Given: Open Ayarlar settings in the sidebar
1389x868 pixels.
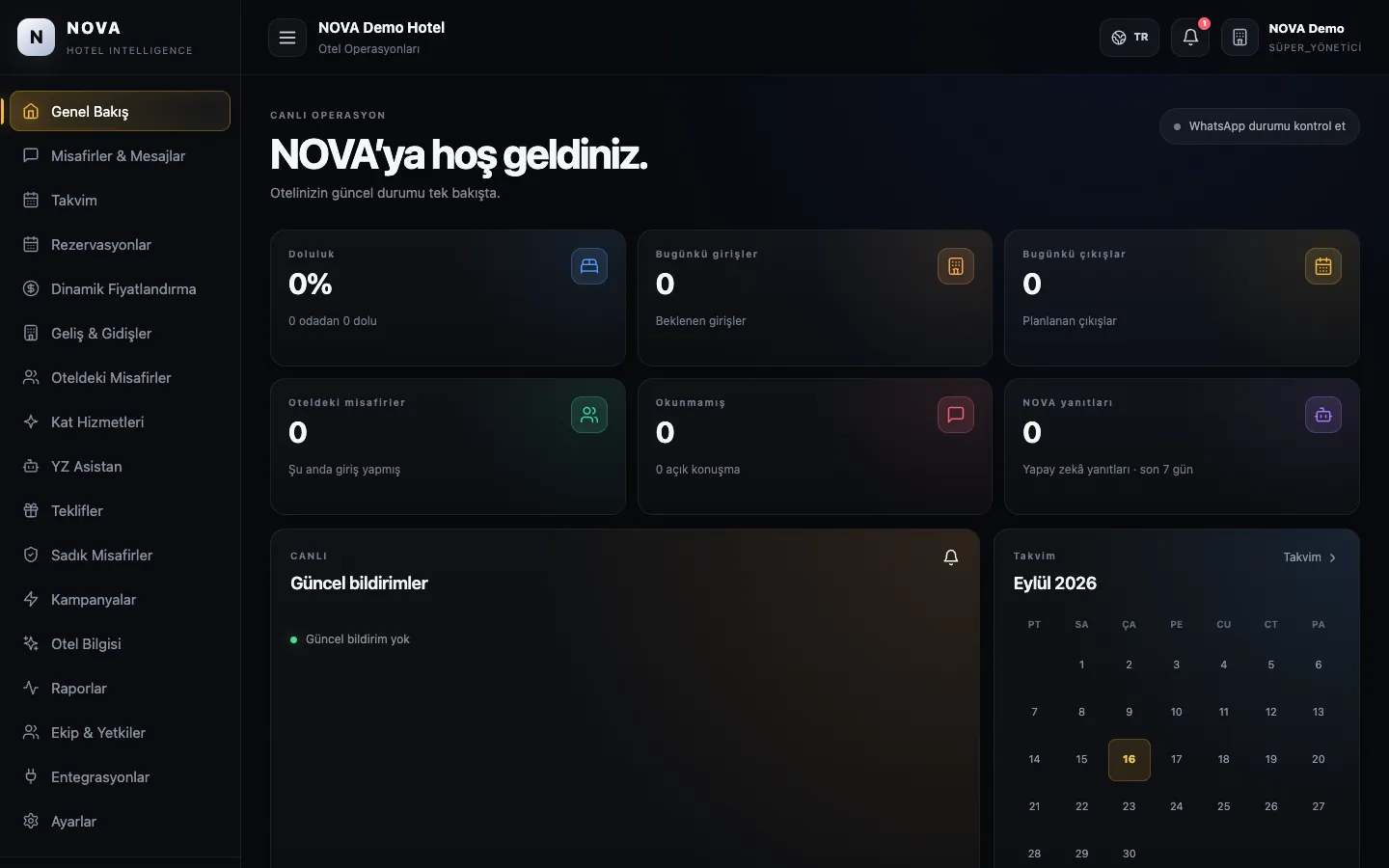Looking at the screenshot, I should tap(120, 821).
